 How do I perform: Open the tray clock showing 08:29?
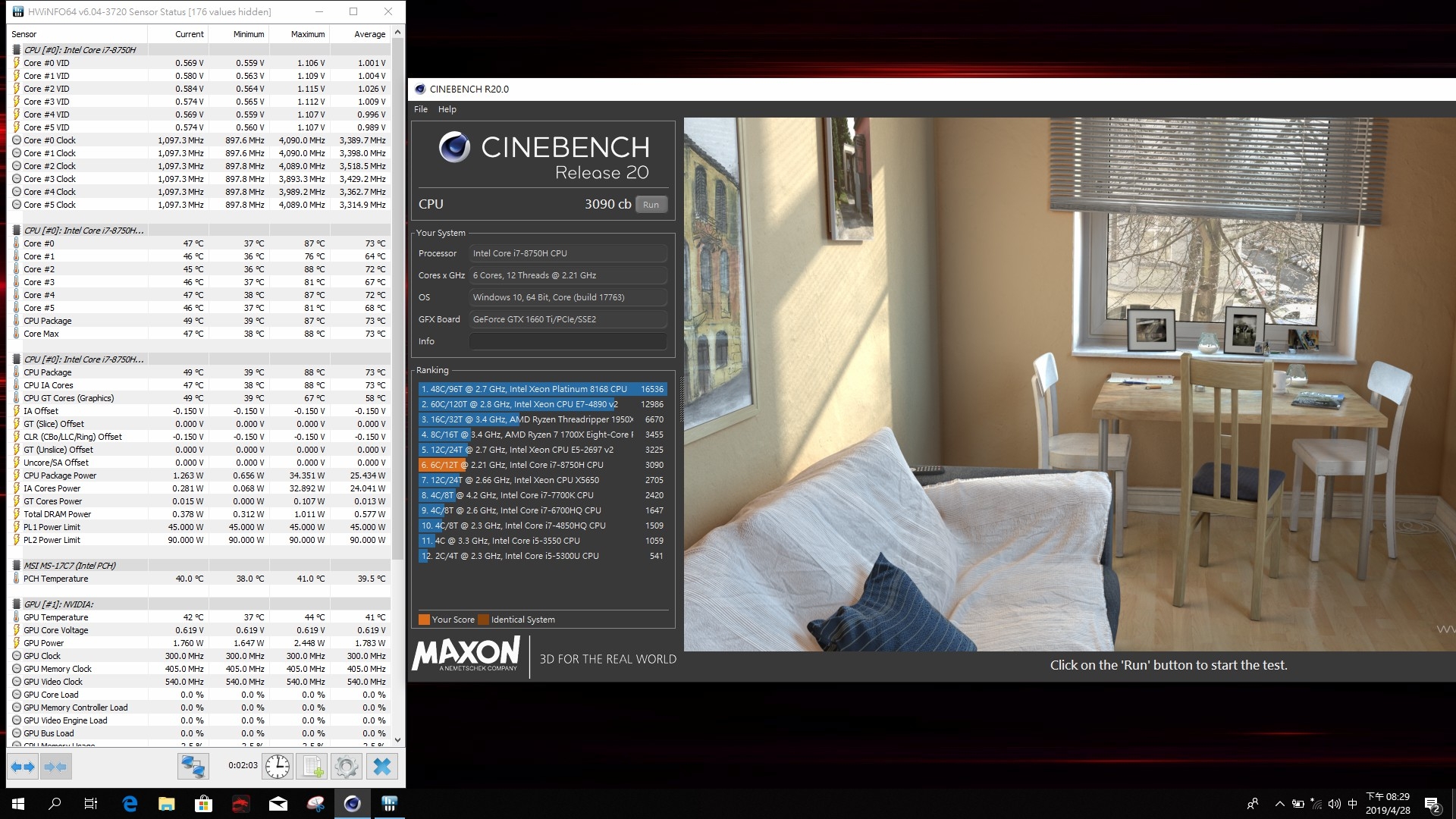(1388, 804)
